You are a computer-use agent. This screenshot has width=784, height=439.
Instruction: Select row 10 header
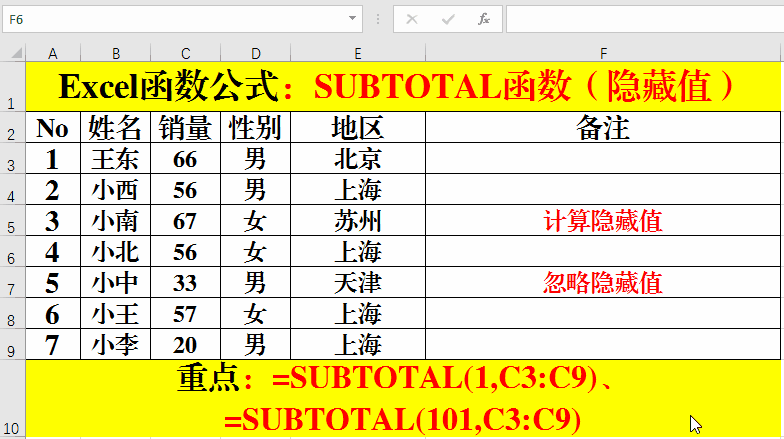[x=12, y=399]
